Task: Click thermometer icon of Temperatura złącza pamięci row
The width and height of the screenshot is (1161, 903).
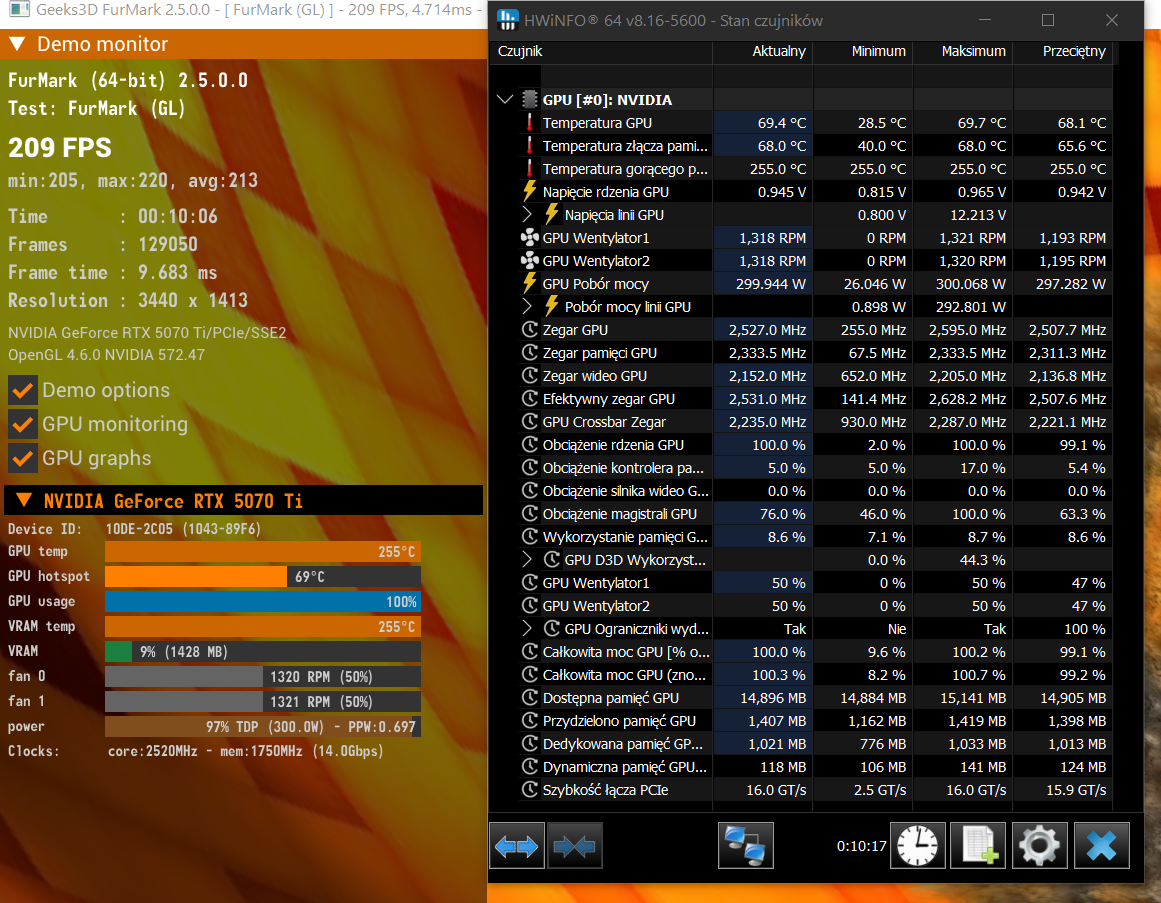Action: (529, 146)
